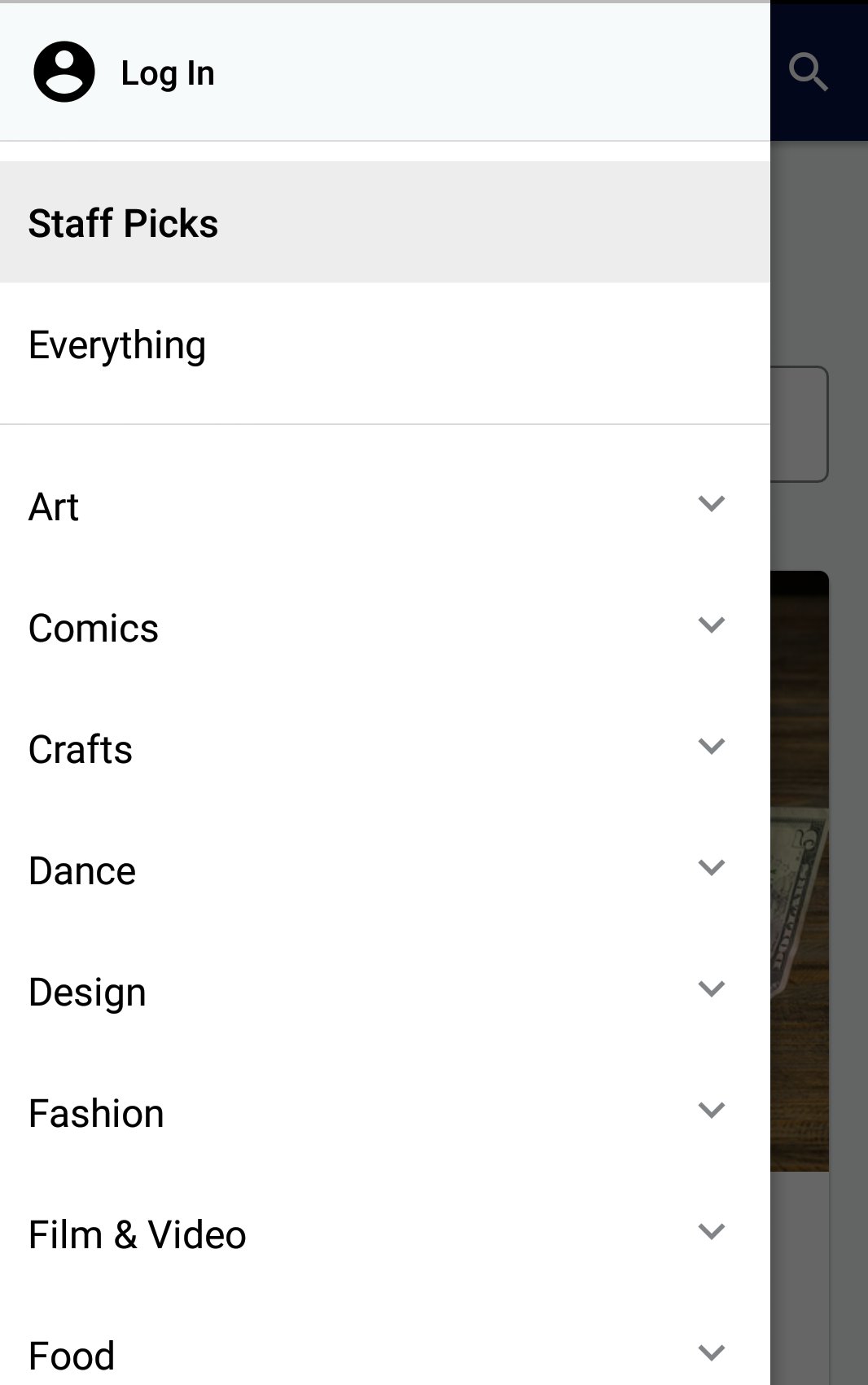Pick the Design category label

88,993
